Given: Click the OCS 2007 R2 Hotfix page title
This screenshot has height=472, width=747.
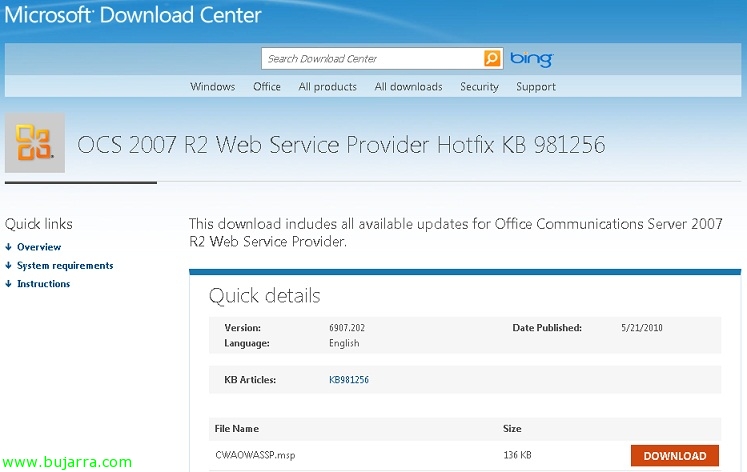Looking at the screenshot, I should (341, 145).
